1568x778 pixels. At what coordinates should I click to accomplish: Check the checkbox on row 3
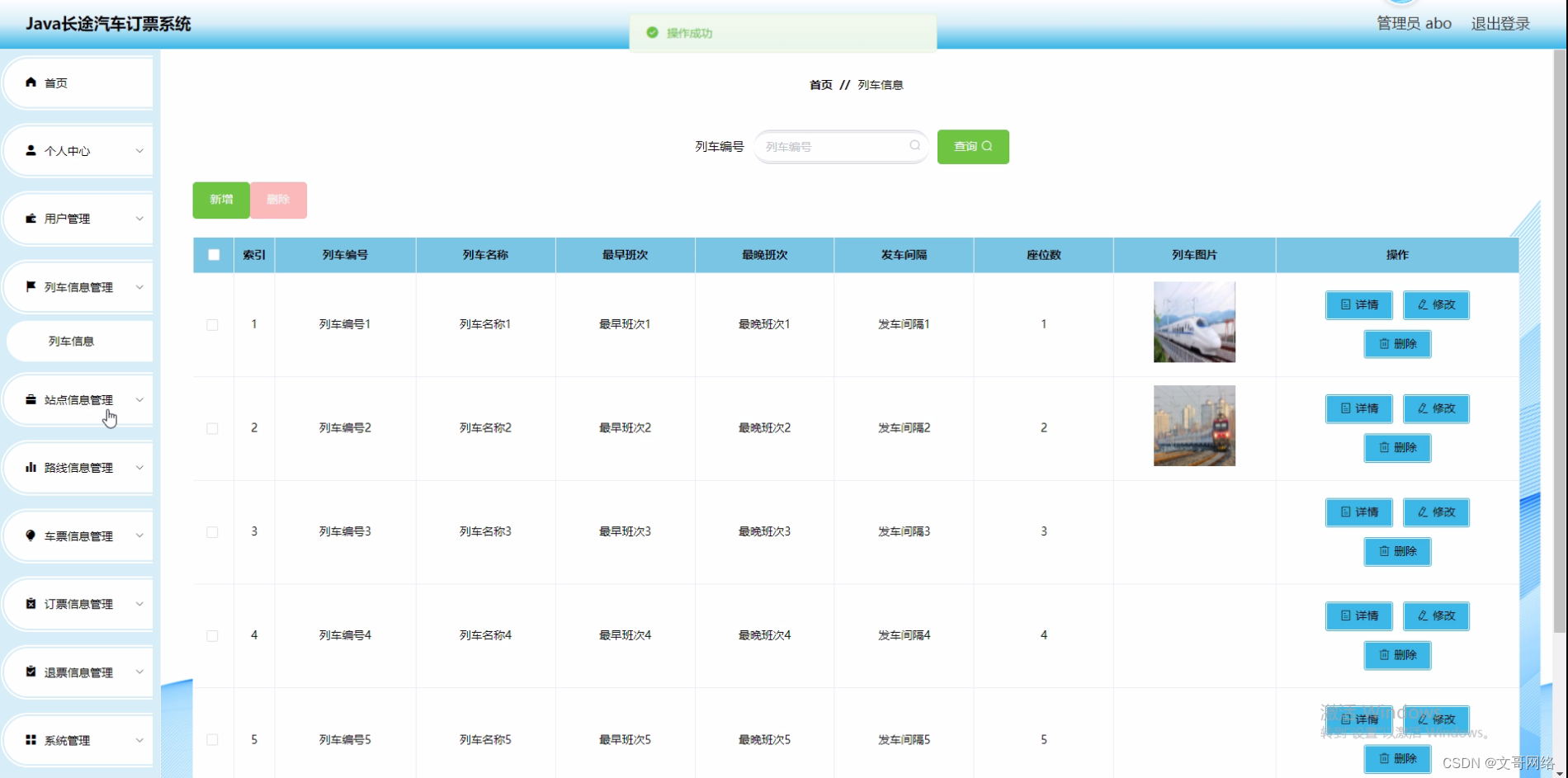(212, 532)
